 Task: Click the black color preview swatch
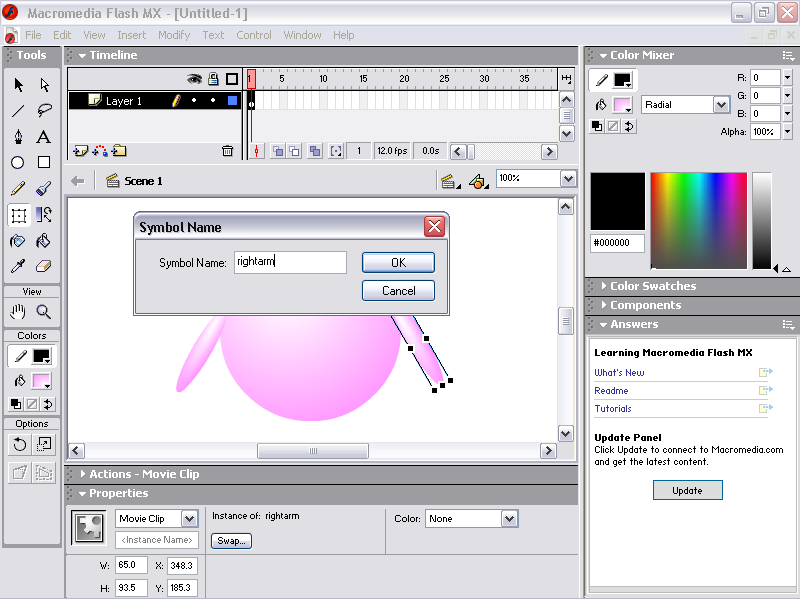(617, 200)
